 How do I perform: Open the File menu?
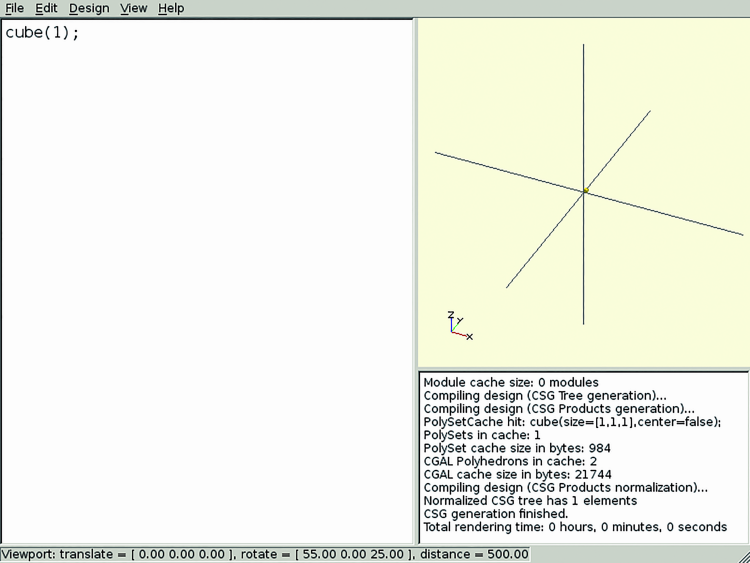pyautogui.click(x=14, y=8)
